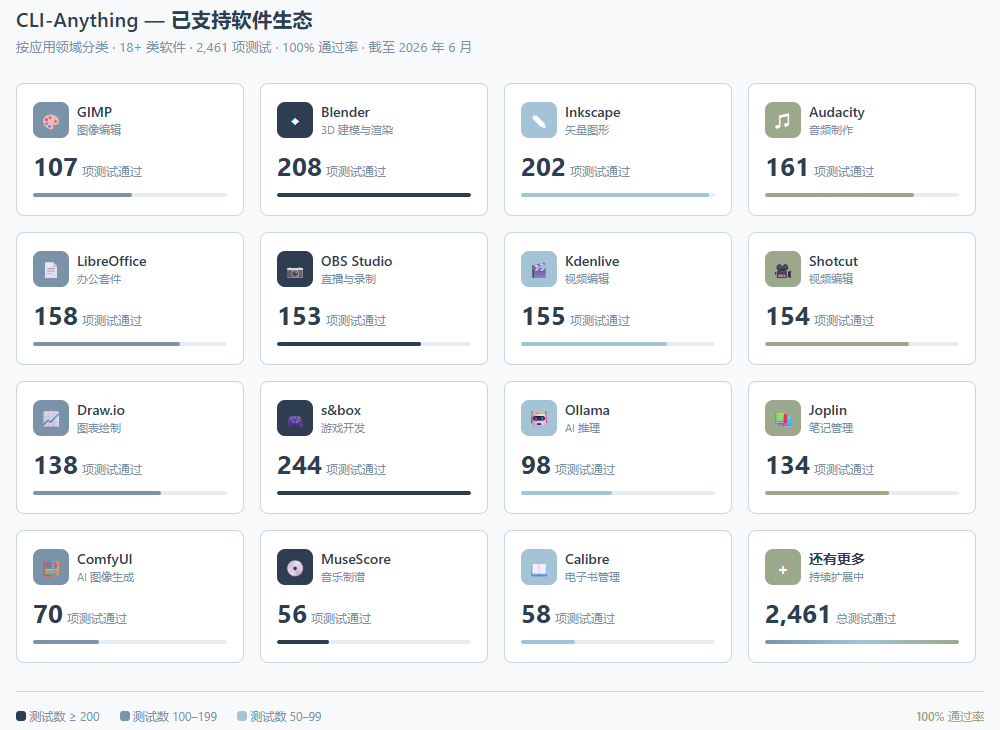
Task: Click the summary line mentioning 18+ 类软件
Action: (244, 48)
